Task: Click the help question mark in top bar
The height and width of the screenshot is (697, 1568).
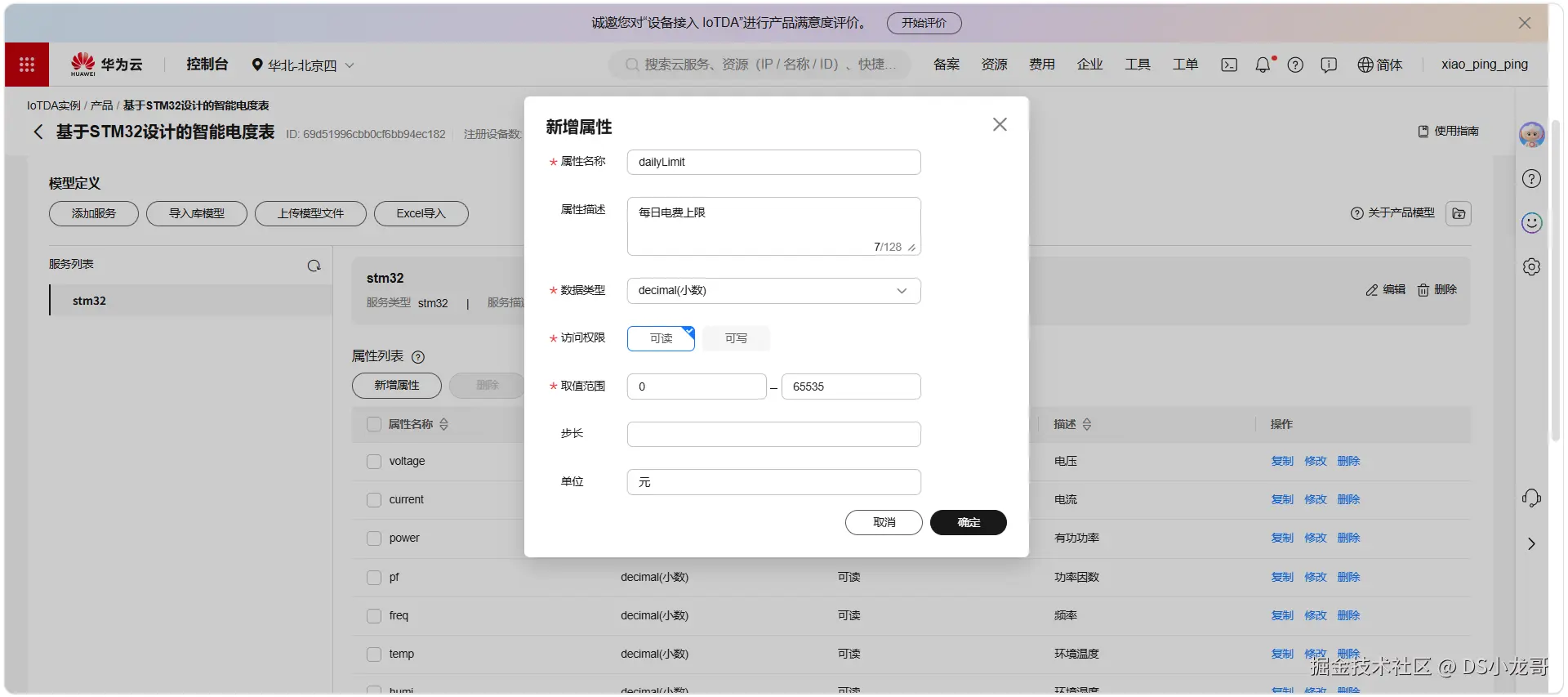Action: tap(1295, 65)
